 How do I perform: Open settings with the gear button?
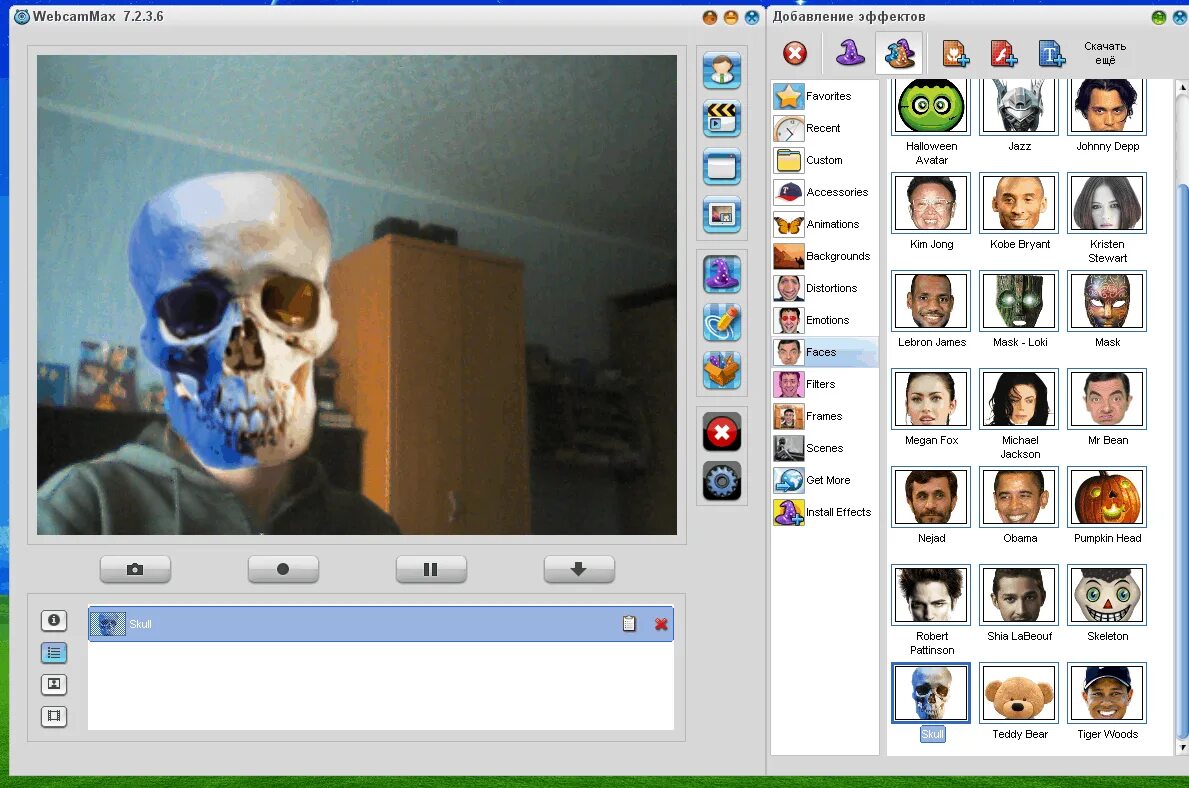721,481
